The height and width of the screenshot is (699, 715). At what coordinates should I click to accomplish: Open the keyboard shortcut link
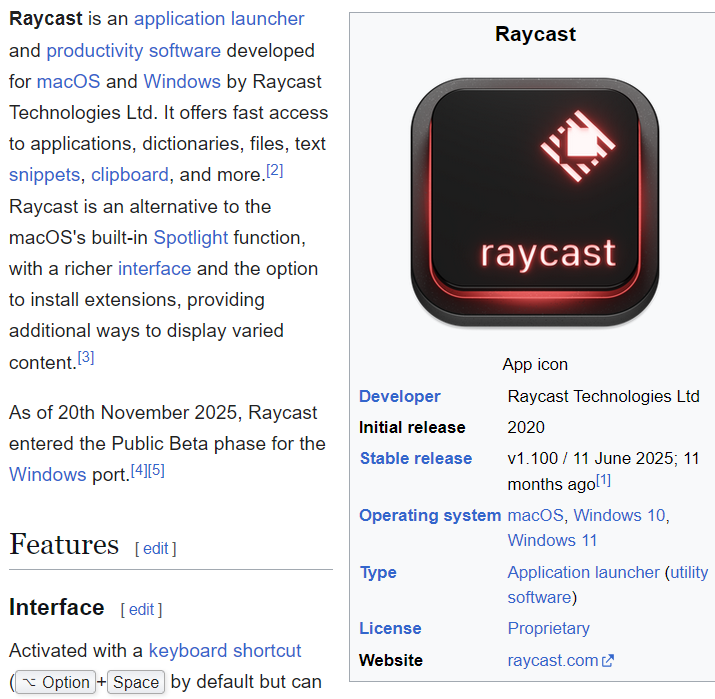225,651
